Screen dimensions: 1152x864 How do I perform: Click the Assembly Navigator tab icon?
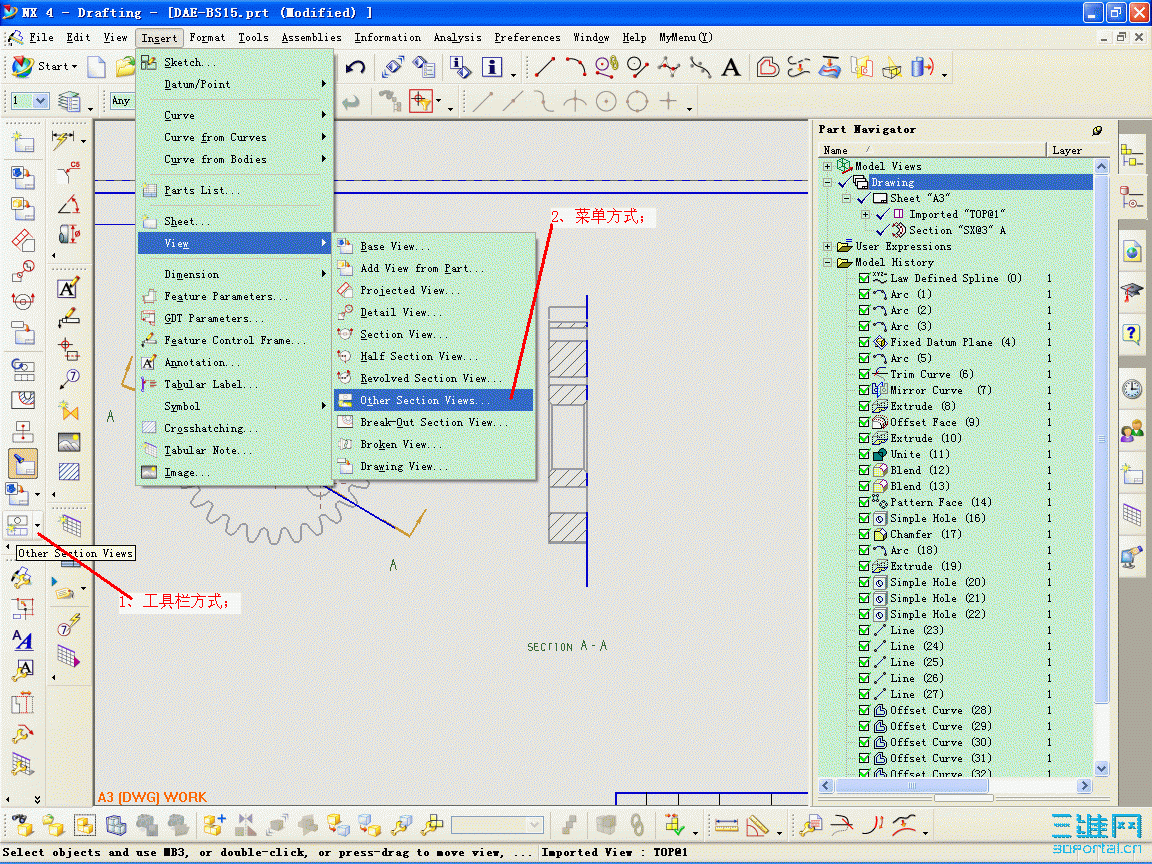click(x=1131, y=156)
